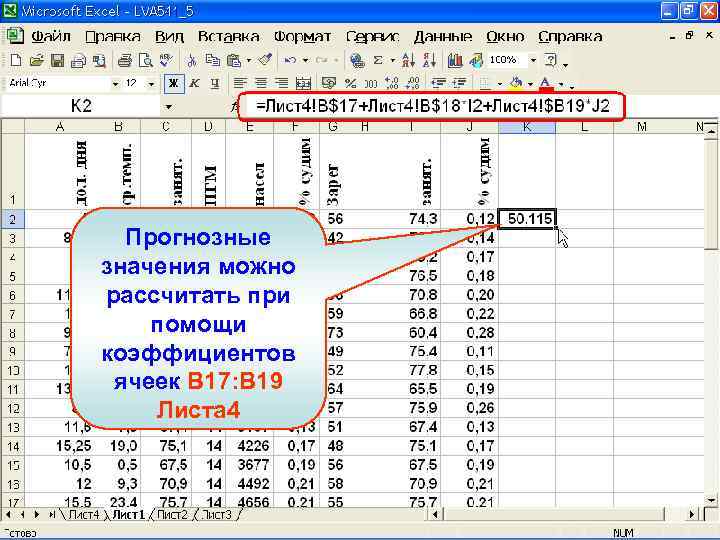Save the workbook with the floppy icon
The height and width of the screenshot is (540, 720).
57,60
